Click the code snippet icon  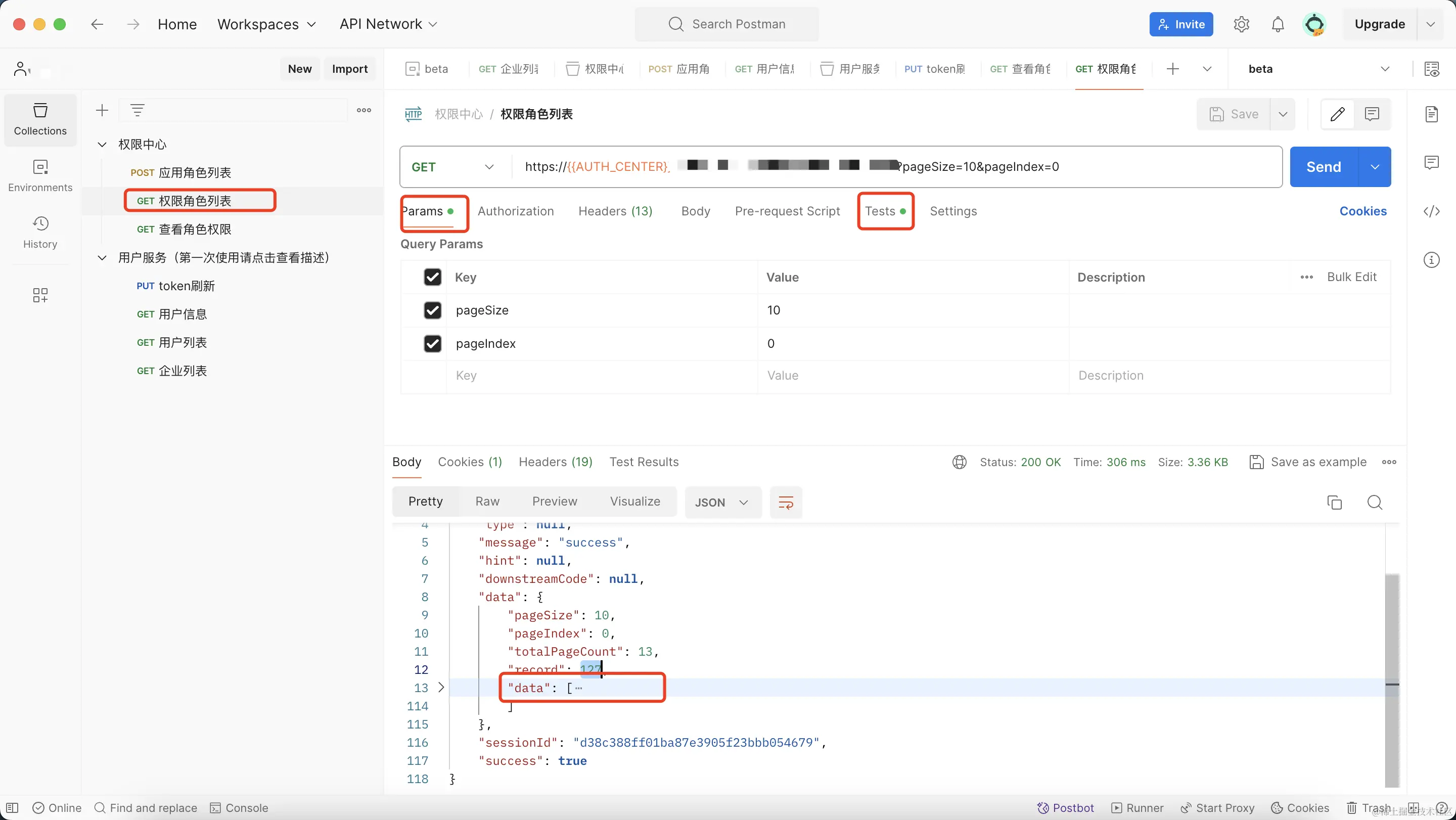tap(1431, 211)
